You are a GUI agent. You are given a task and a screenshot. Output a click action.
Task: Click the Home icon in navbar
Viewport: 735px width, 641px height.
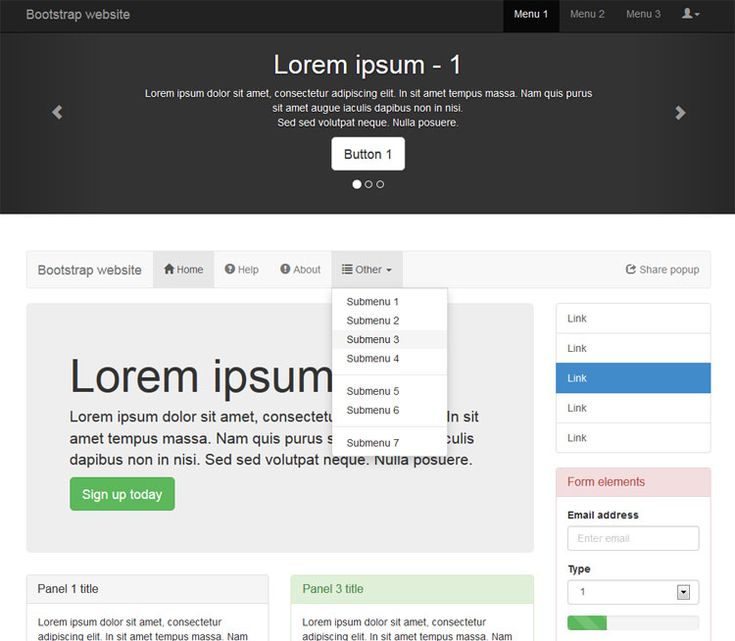(x=169, y=269)
